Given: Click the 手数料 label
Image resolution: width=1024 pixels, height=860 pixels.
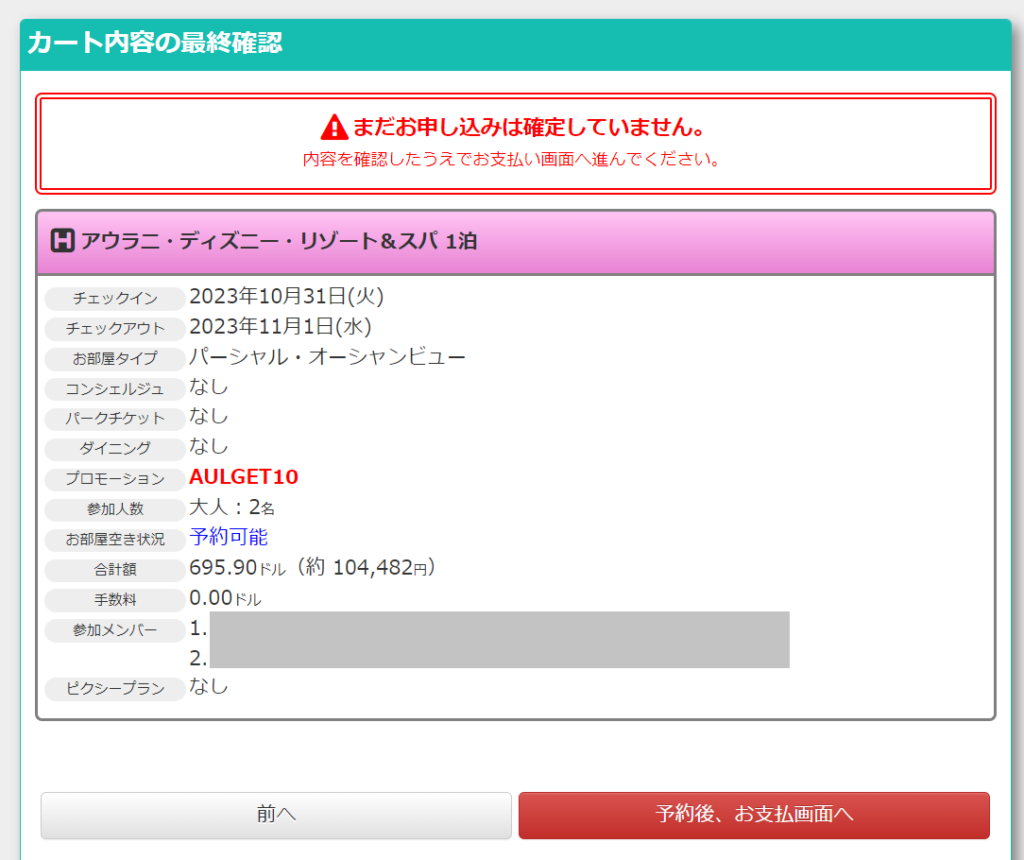Looking at the screenshot, I should point(115,600).
